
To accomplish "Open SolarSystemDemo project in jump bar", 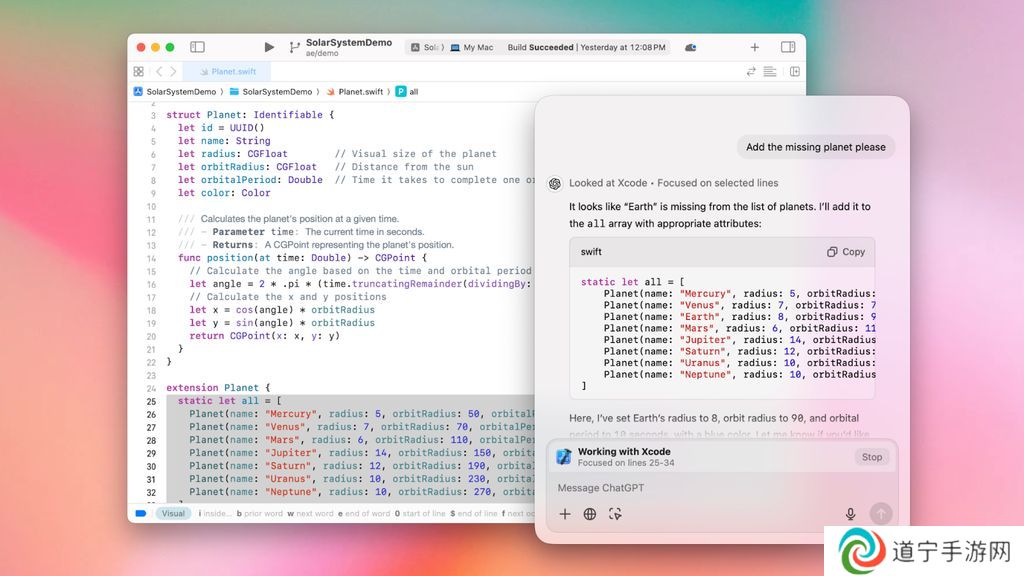I will tap(175, 92).
